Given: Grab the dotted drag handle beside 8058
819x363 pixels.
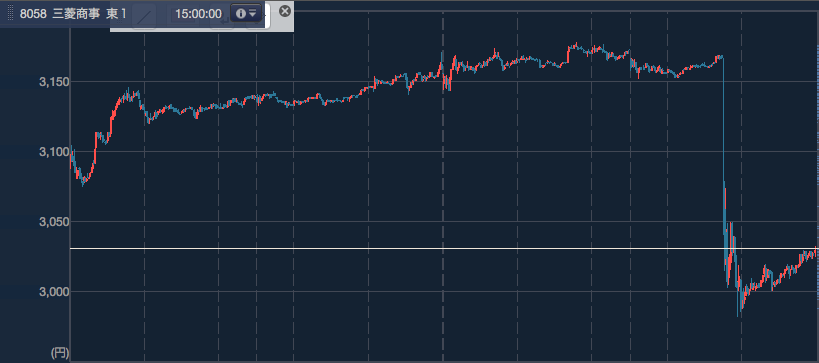Looking at the screenshot, I should pyautogui.click(x=10, y=14).
